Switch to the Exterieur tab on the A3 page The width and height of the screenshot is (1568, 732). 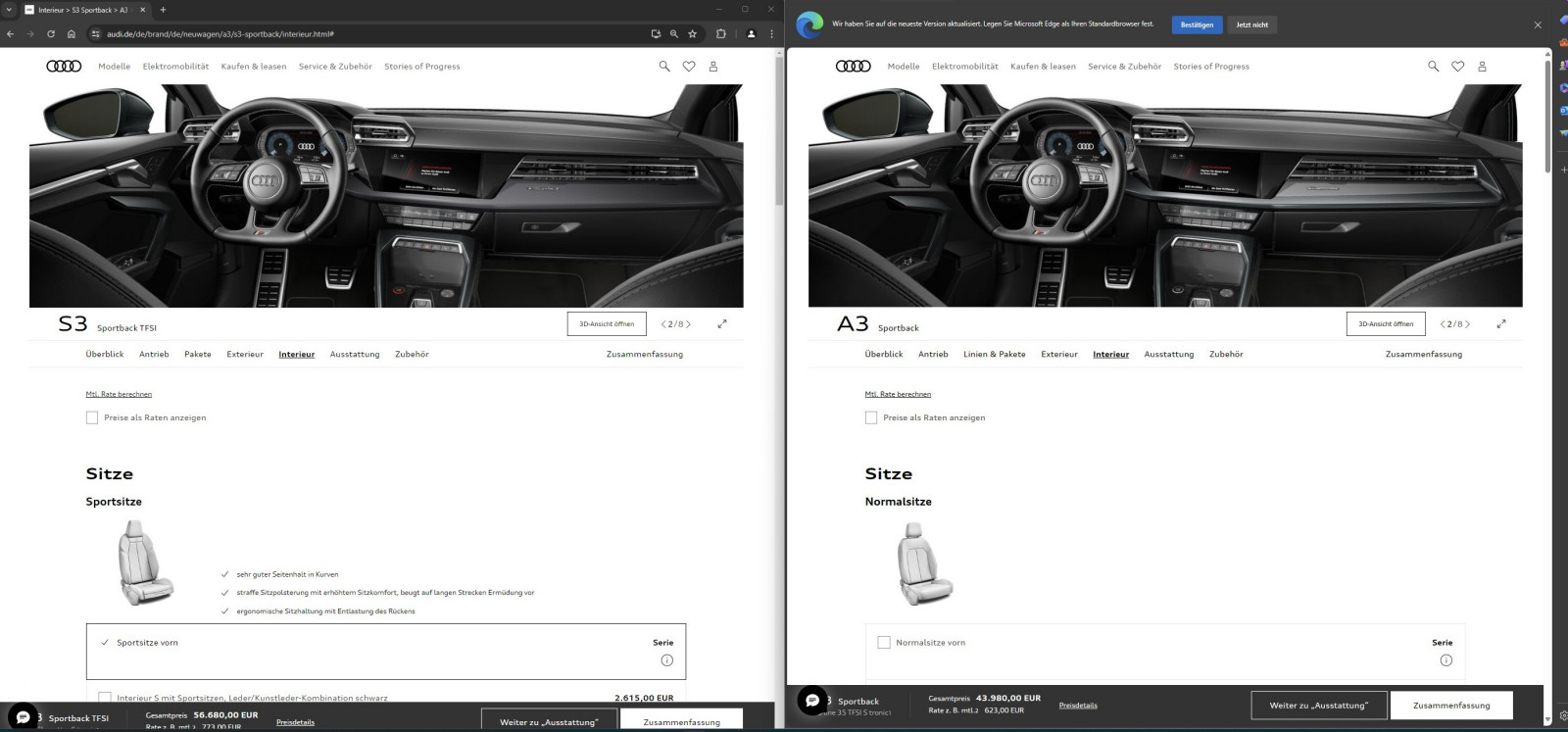click(x=1059, y=354)
